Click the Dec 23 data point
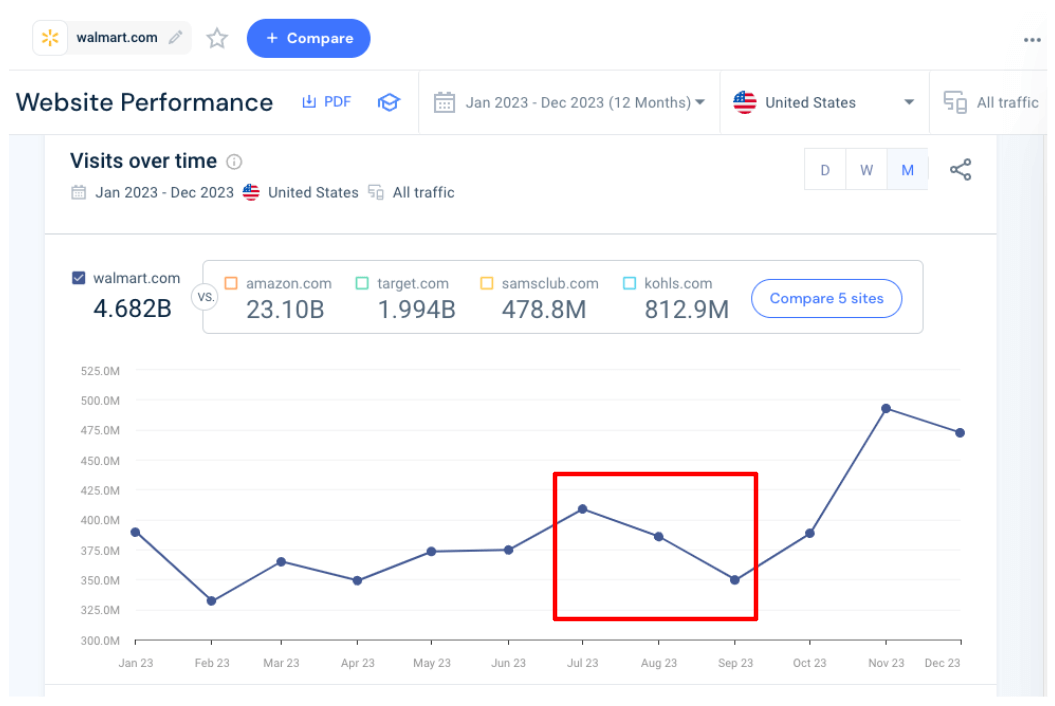Viewport: 1055px width, 706px height. pos(960,433)
